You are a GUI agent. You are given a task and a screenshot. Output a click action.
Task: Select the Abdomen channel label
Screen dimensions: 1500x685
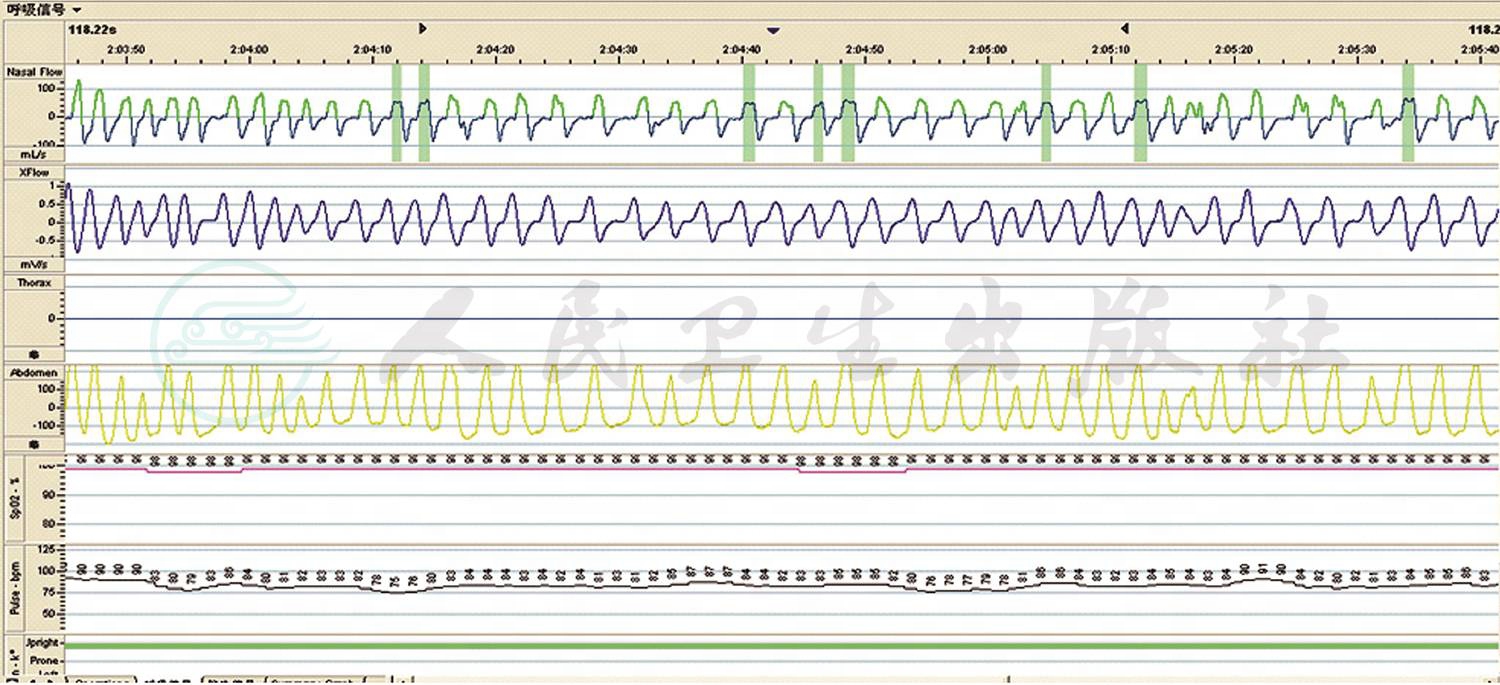34,372
